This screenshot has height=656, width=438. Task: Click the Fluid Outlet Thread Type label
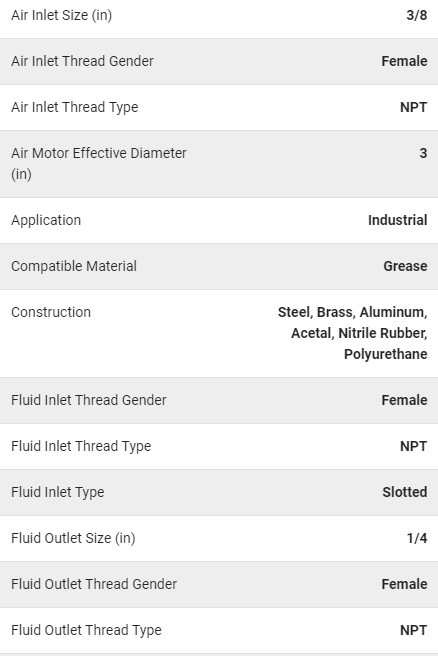86,630
